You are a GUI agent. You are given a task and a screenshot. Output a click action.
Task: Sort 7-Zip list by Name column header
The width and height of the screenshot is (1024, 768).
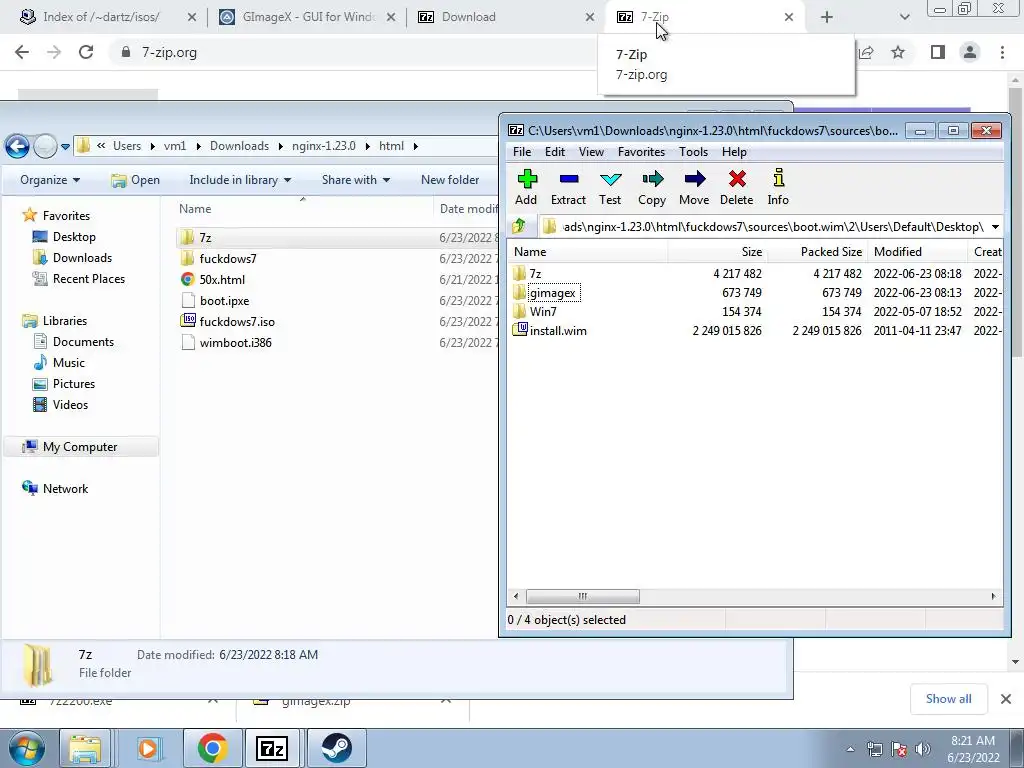click(588, 251)
